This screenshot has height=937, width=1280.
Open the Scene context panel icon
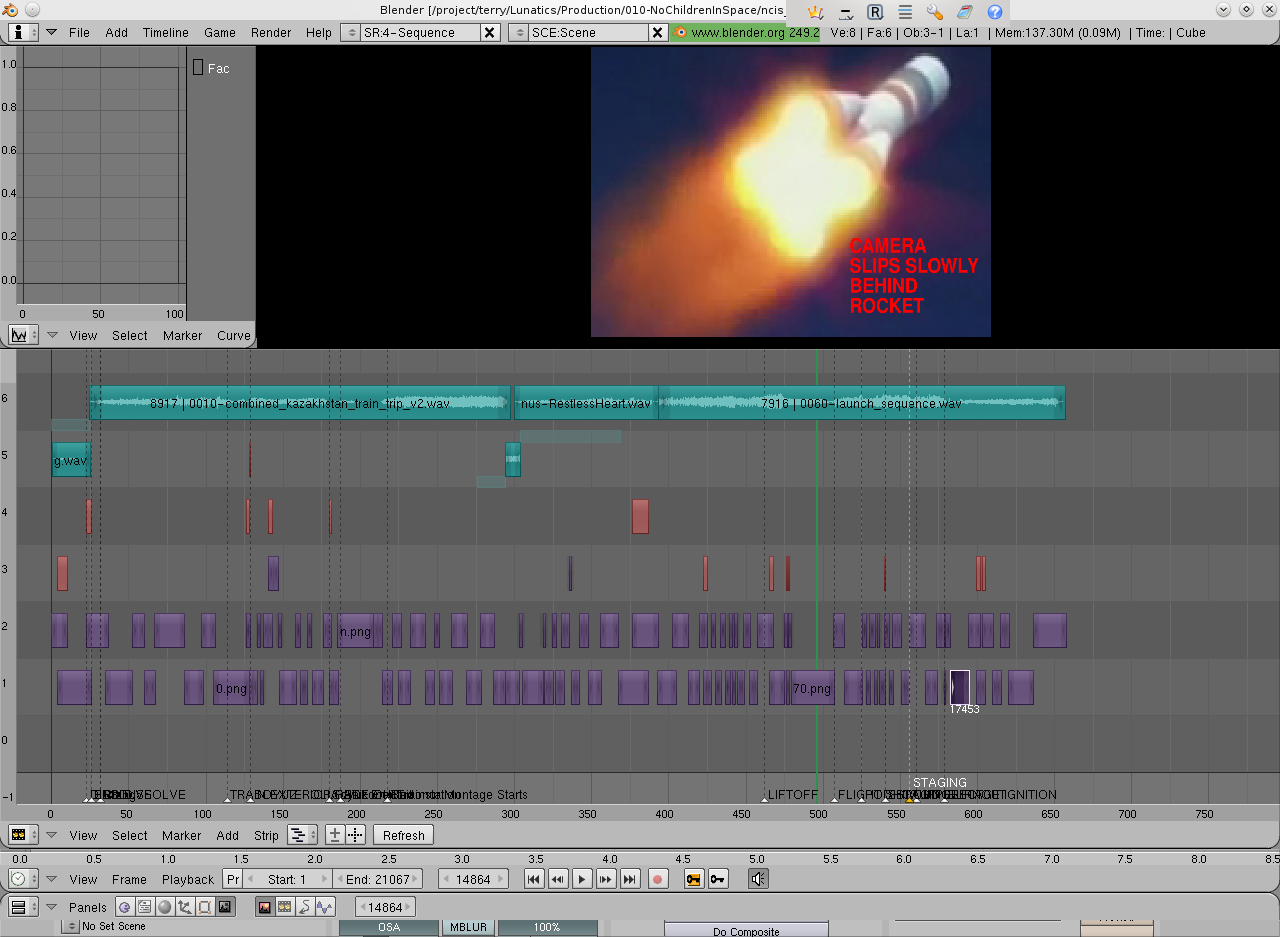(225, 907)
